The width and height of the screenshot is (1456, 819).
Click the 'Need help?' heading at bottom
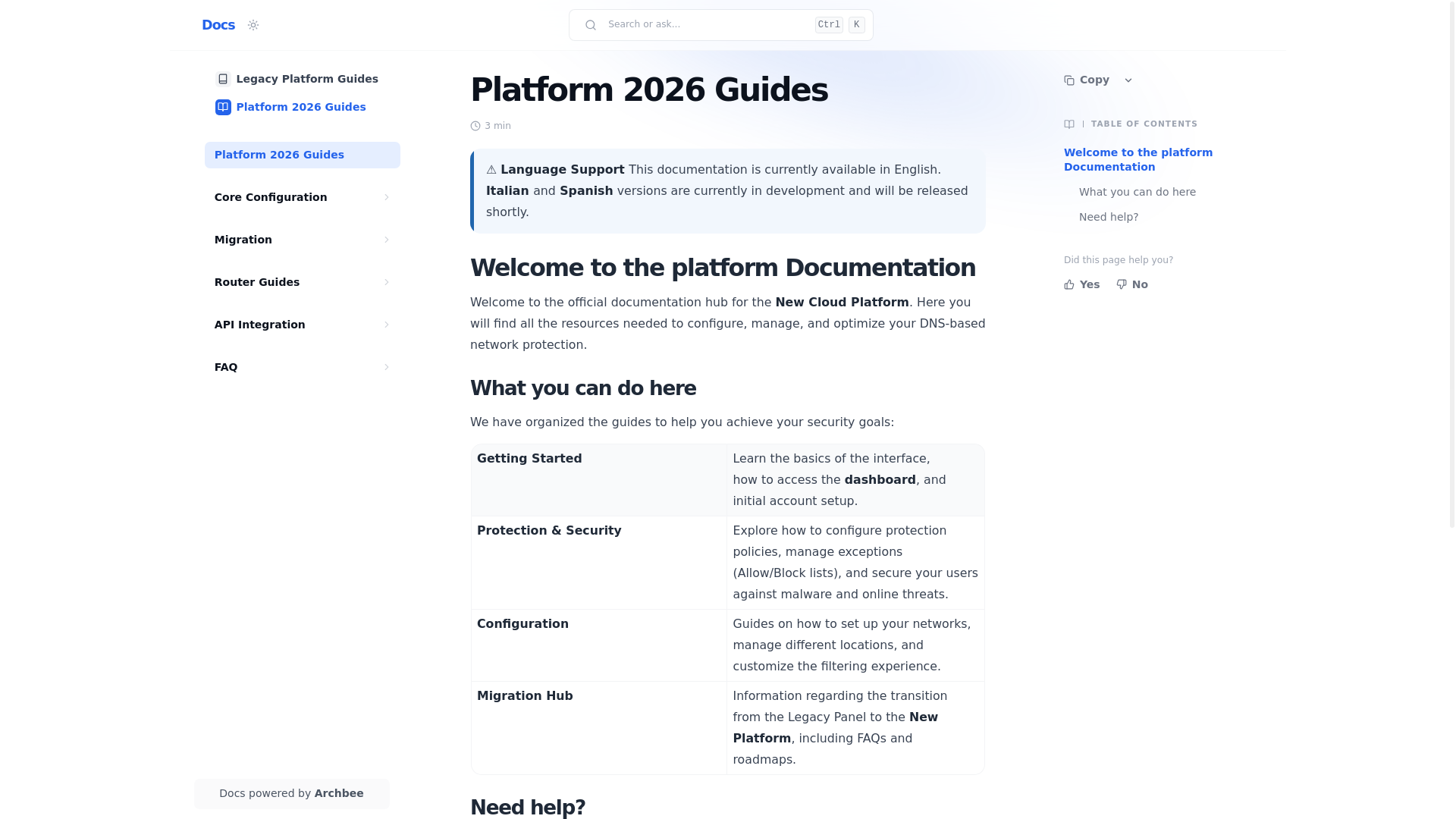pyautogui.click(x=528, y=807)
